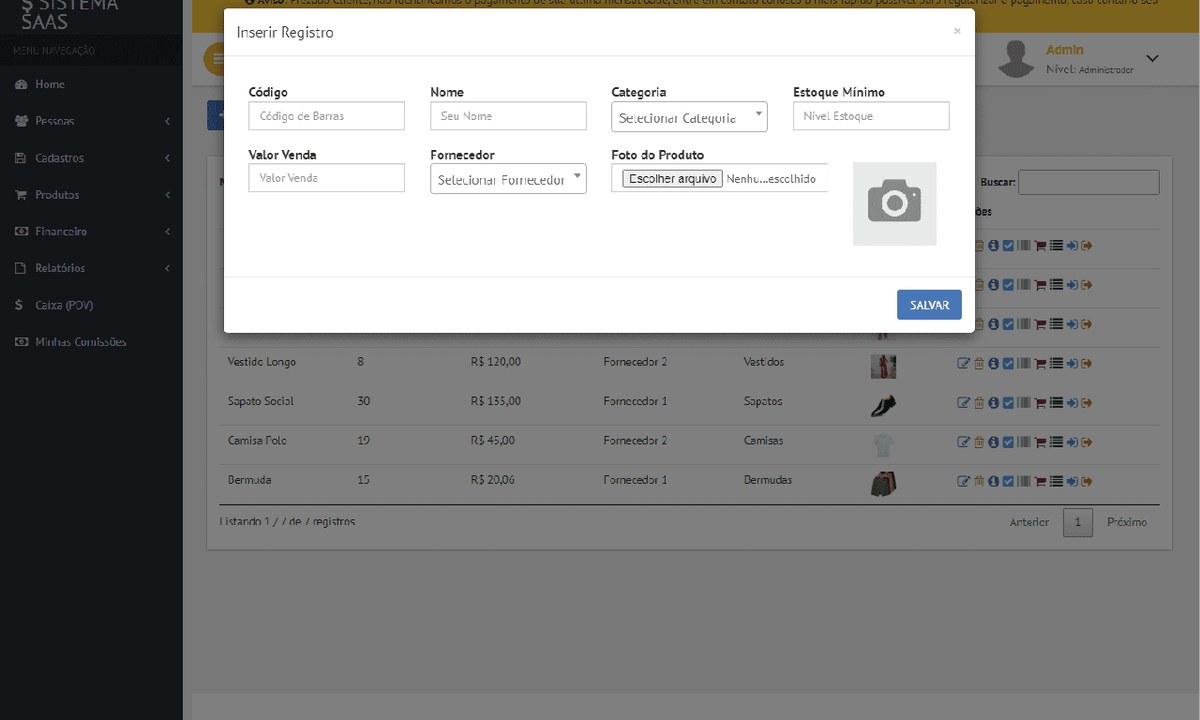Click the shopping cart icon for Vestido Longo

(1040, 364)
